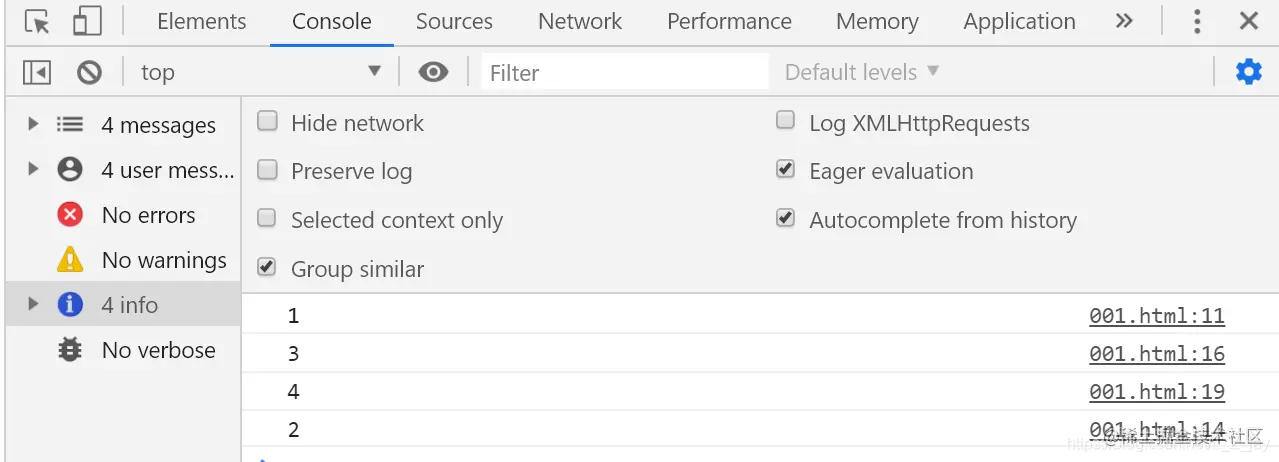Screen dimensions: 1279x462
Task: Clear console with the ban icon
Action: pyautogui.click(x=90, y=72)
